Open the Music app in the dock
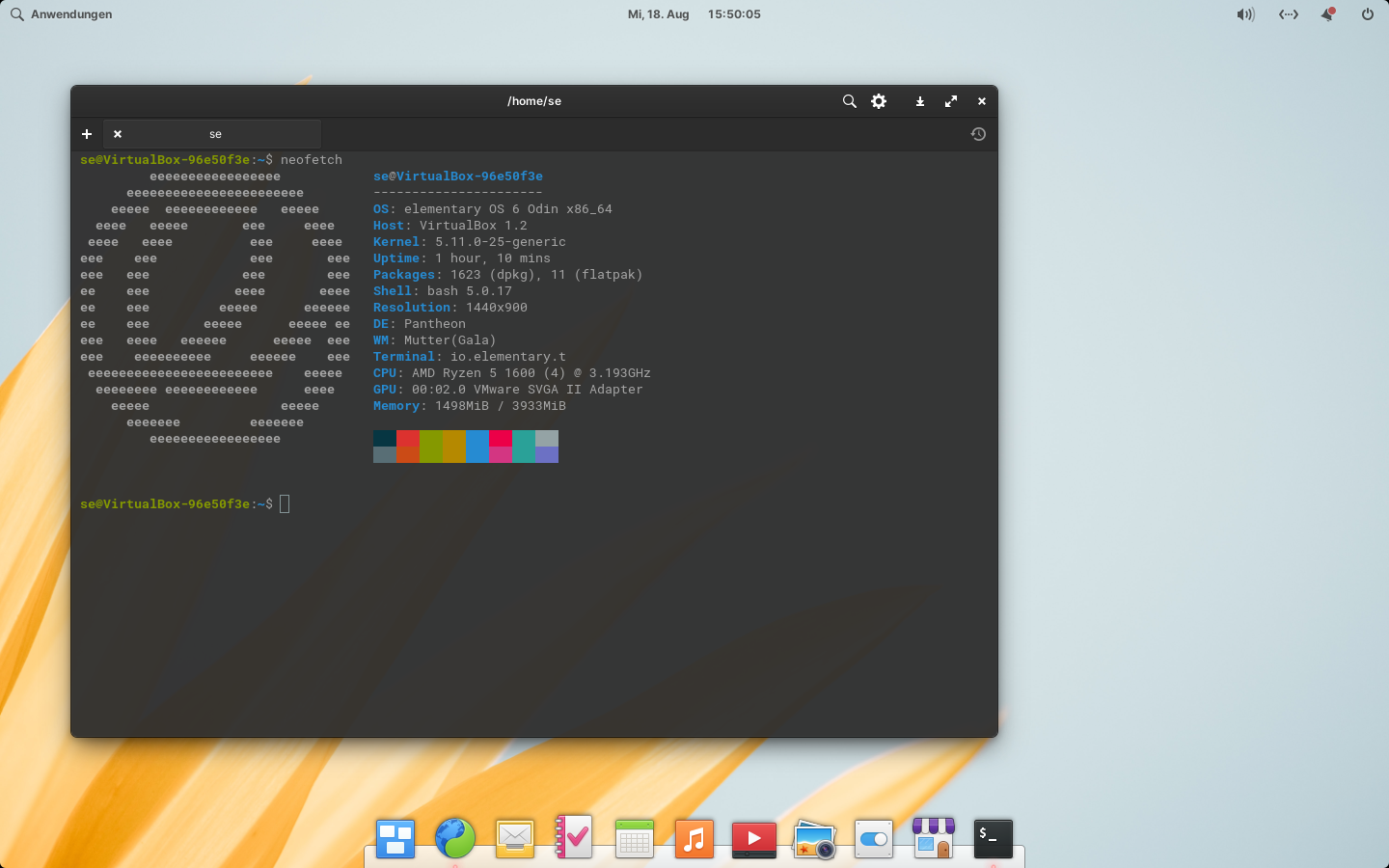Image resolution: width=1389 pixels, height=868 pixels. pos(694,838)
